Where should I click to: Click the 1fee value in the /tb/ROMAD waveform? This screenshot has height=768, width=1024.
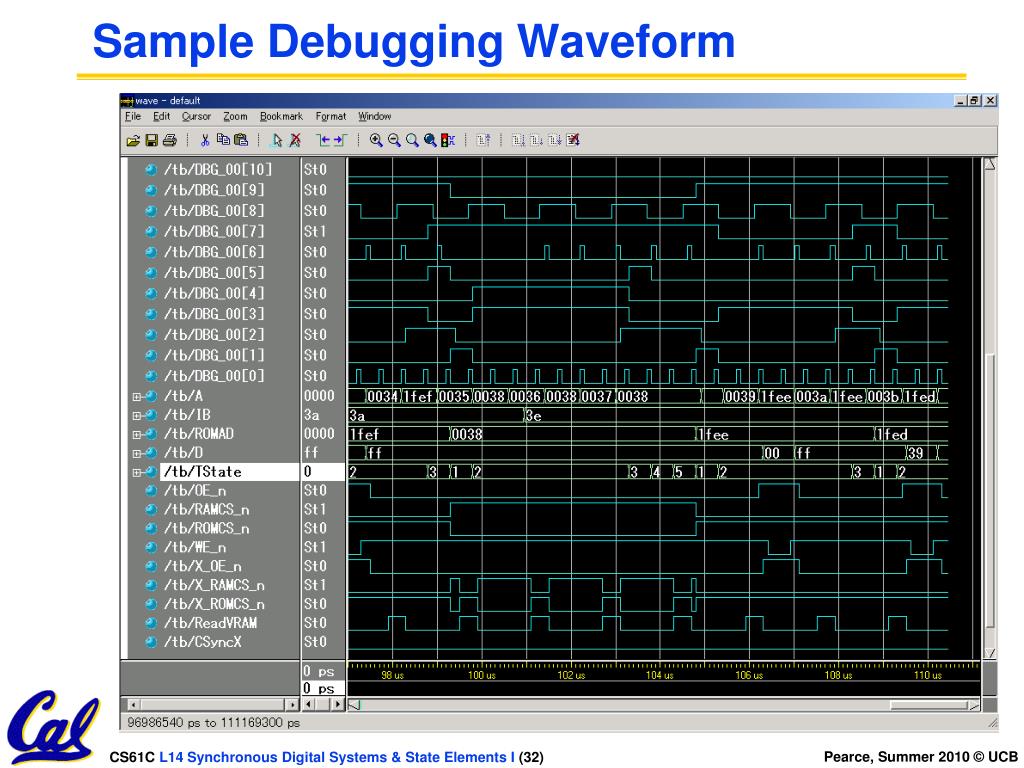coord(713,434)
